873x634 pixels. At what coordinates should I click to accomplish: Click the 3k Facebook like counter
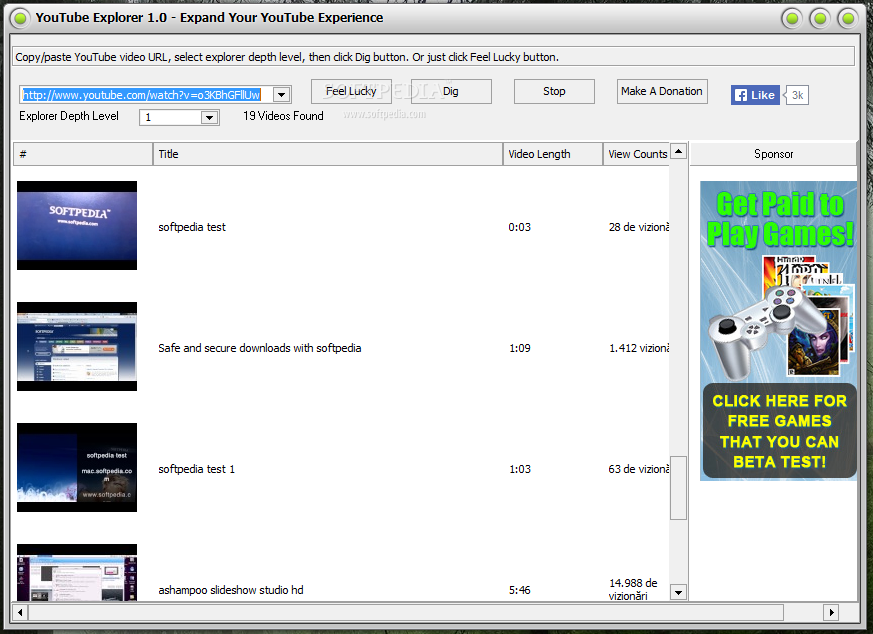point(797,95)
